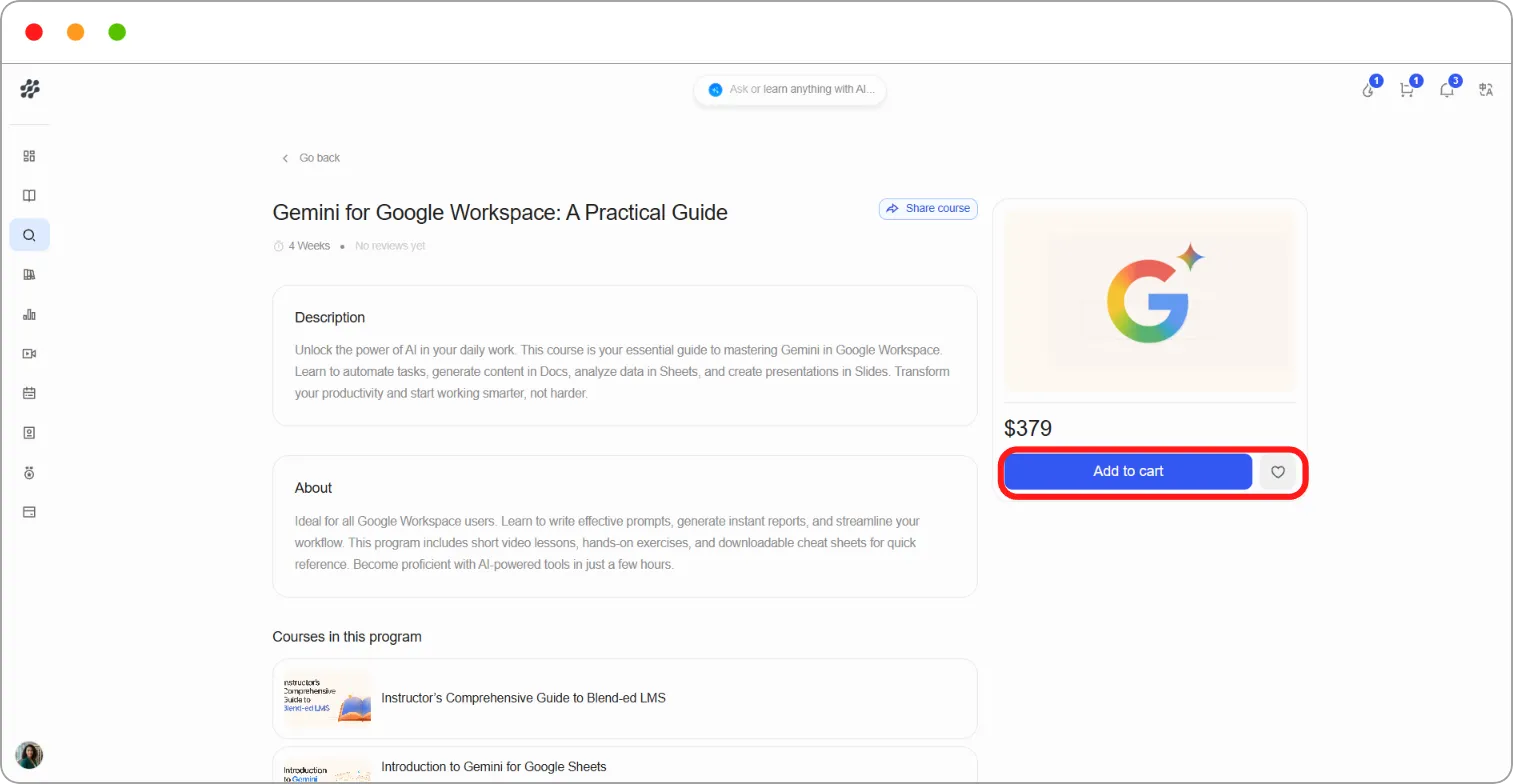The height and width of the screenshot is (784, 1513).
Task: Open the open-book icon in sidebar
Action: click(29, 196)
